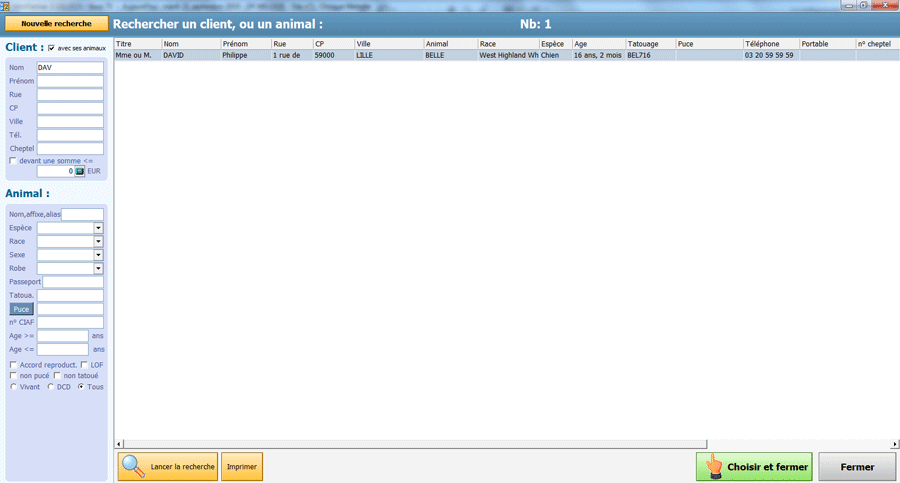Click the Nouvelle recherche button

tap(56, 24)
